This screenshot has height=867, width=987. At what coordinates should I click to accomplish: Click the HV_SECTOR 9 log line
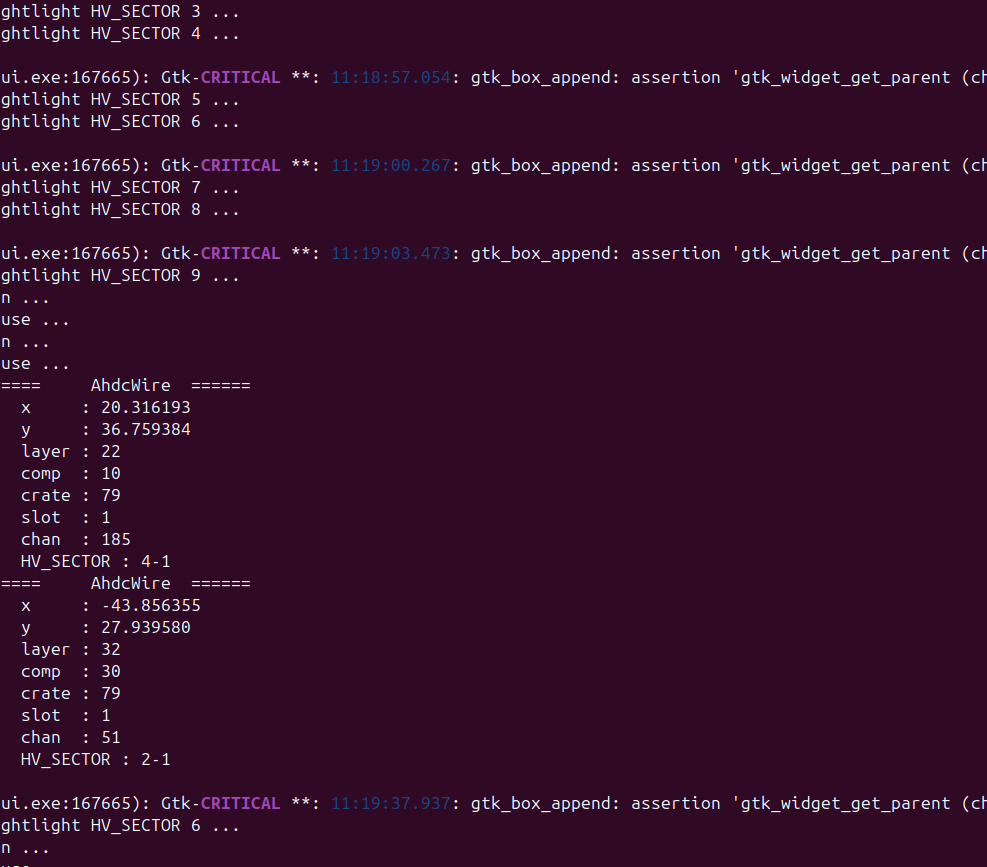point(120,276)
